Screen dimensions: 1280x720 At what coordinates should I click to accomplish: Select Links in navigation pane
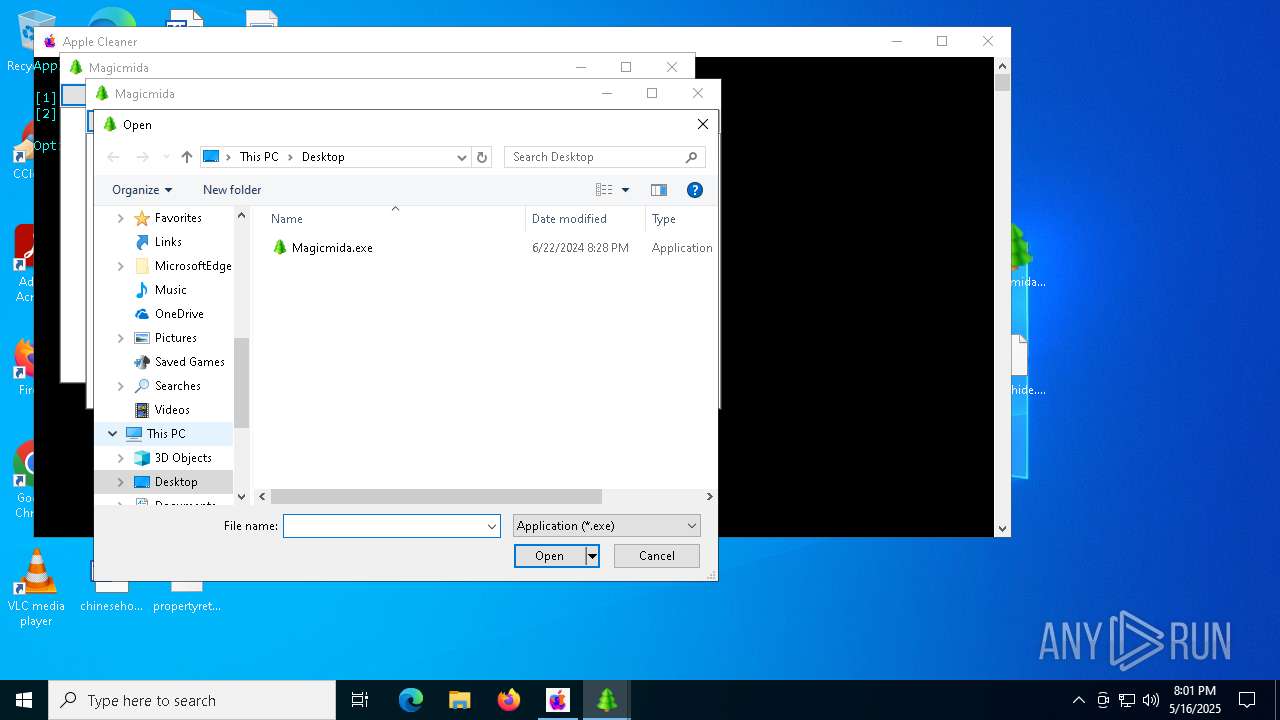pos(168,242)
